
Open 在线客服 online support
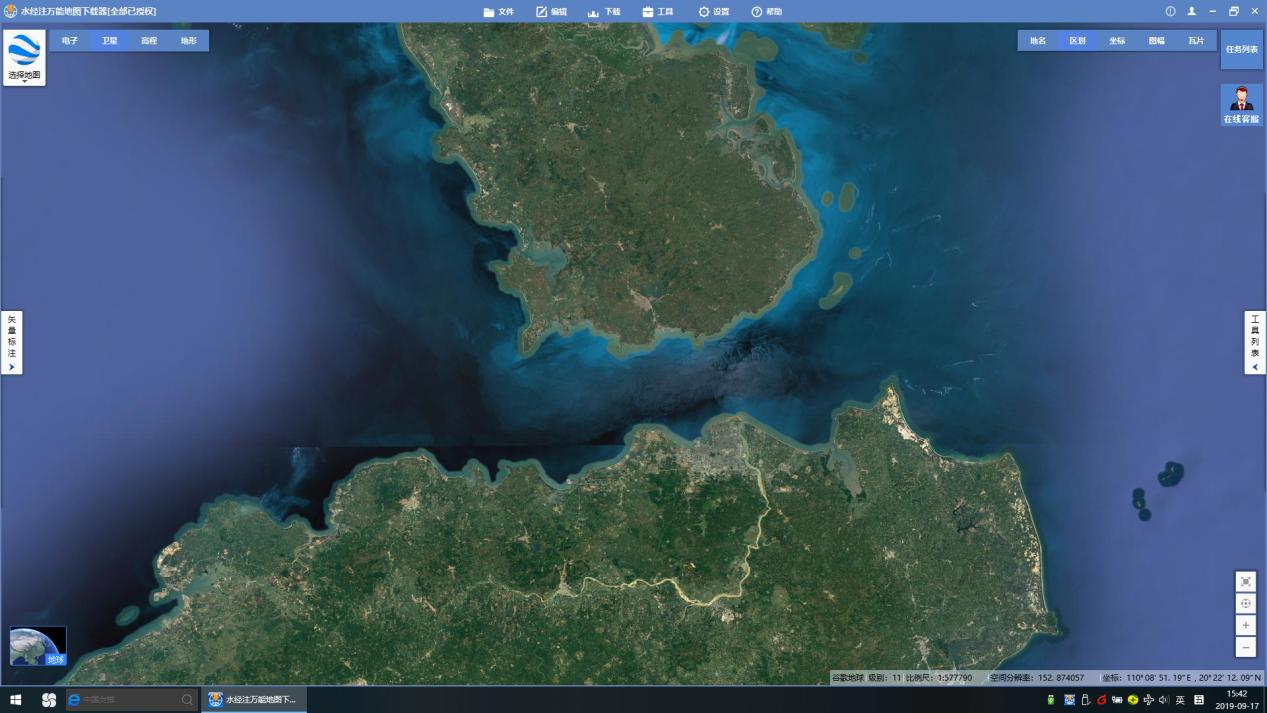click(x=1241, y=105)
